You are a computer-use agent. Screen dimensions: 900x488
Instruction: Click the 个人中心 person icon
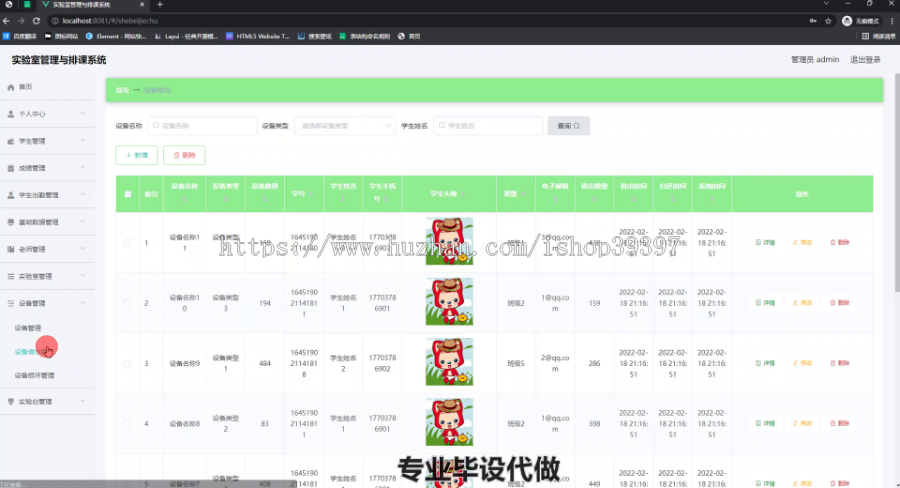10,114
